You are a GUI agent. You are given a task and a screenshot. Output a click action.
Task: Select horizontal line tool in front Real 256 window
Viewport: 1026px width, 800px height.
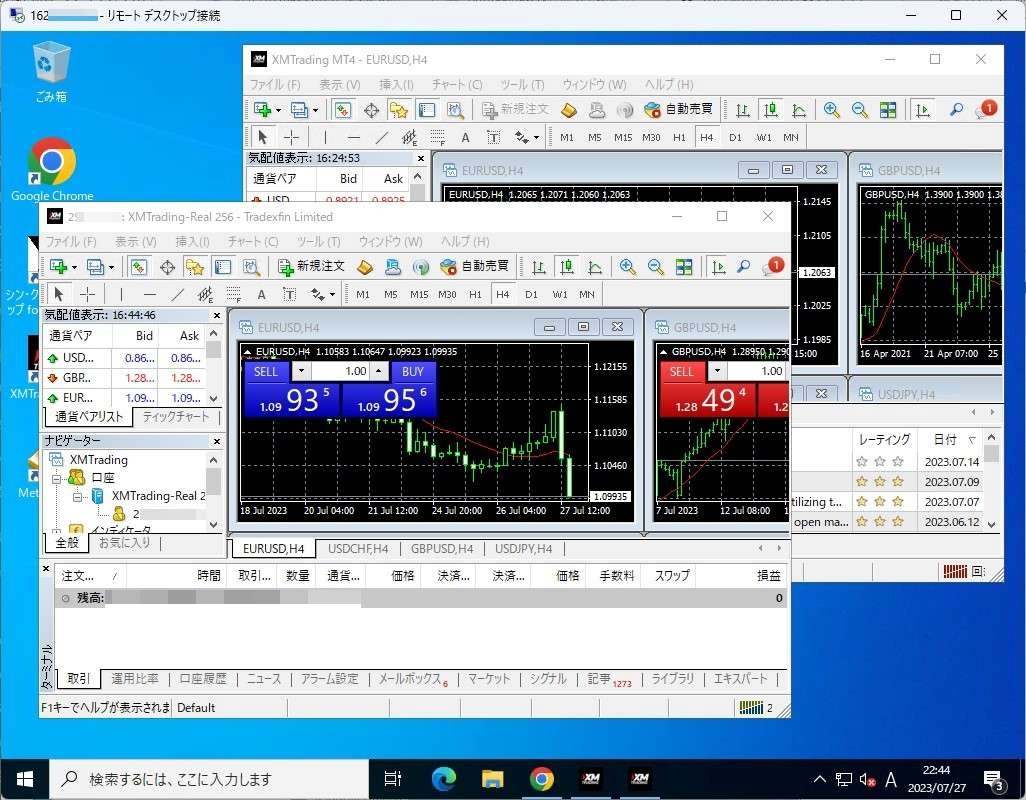tap(150, 294)
